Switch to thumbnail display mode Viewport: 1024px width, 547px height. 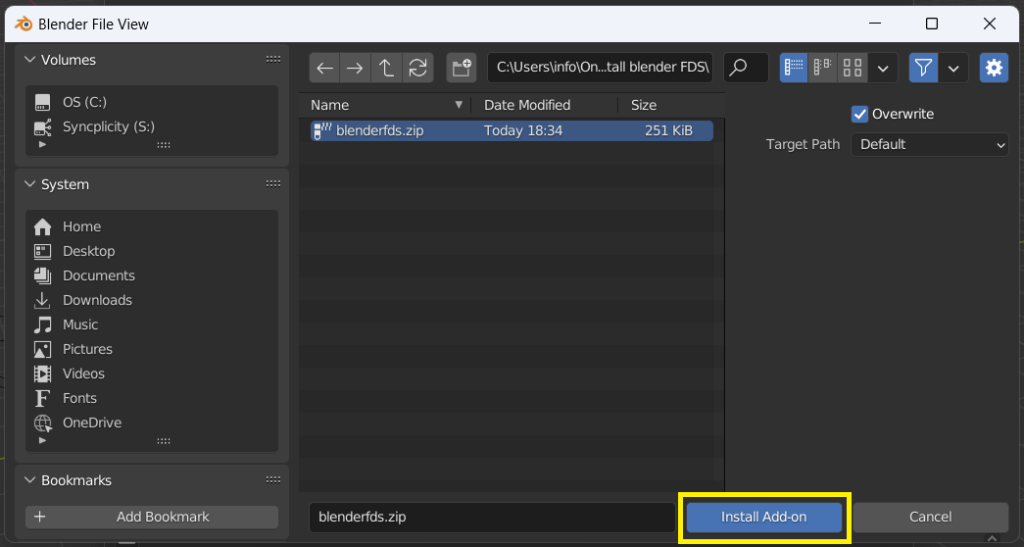pos(852,68)
